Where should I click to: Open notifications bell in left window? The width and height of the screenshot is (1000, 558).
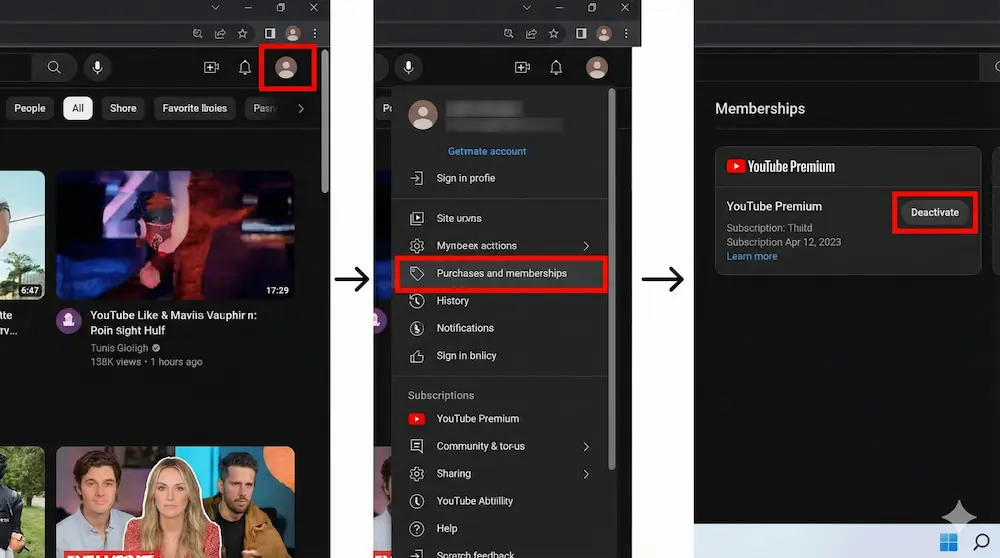(x=245, y=67)
